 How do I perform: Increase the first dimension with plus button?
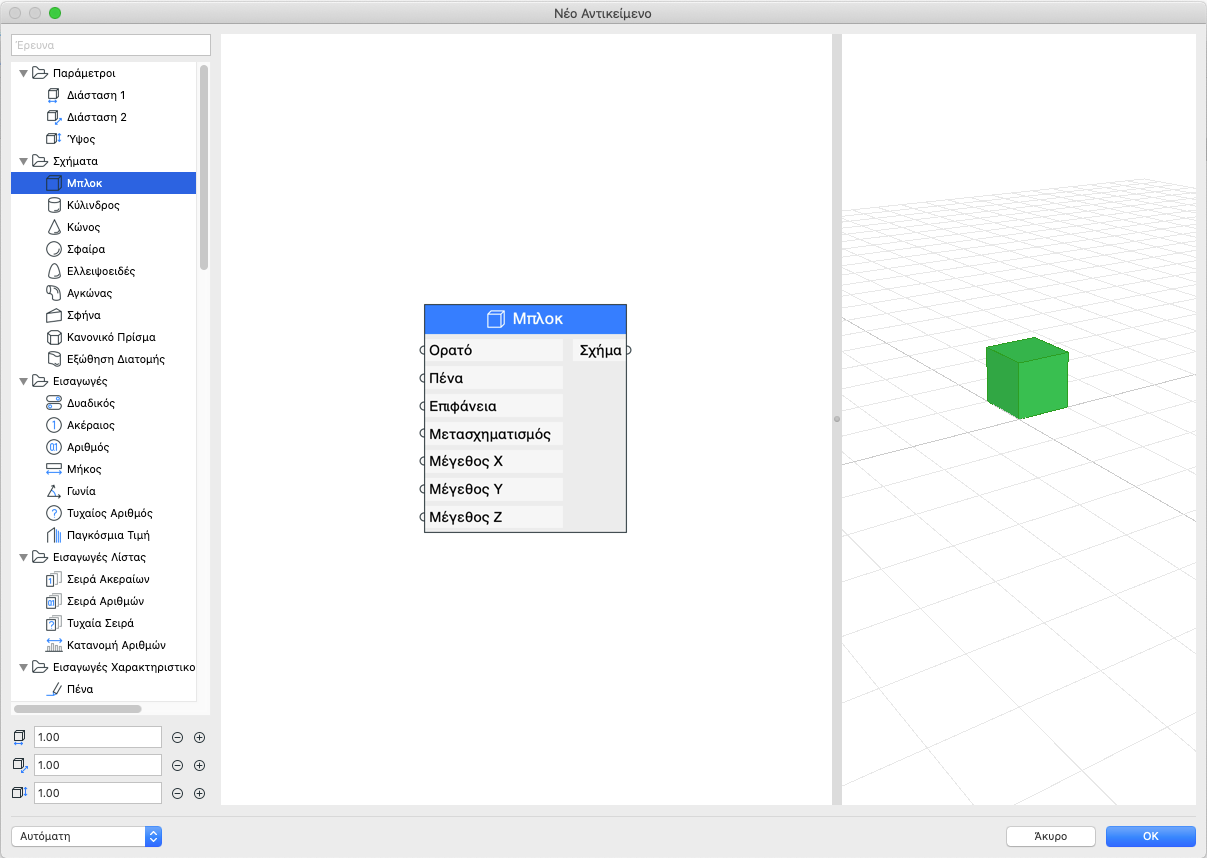point(199,737)
